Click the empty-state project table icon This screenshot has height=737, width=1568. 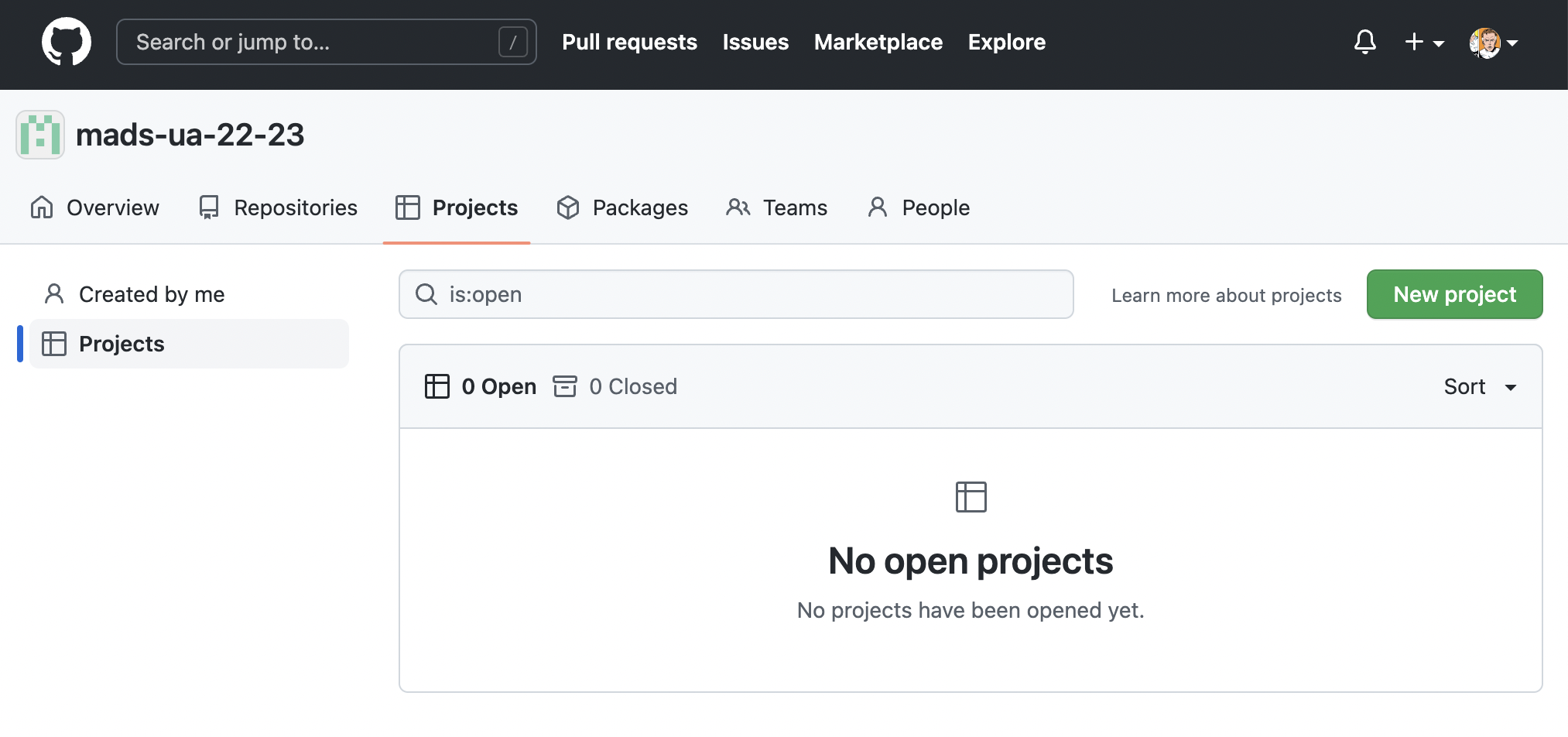971,497
